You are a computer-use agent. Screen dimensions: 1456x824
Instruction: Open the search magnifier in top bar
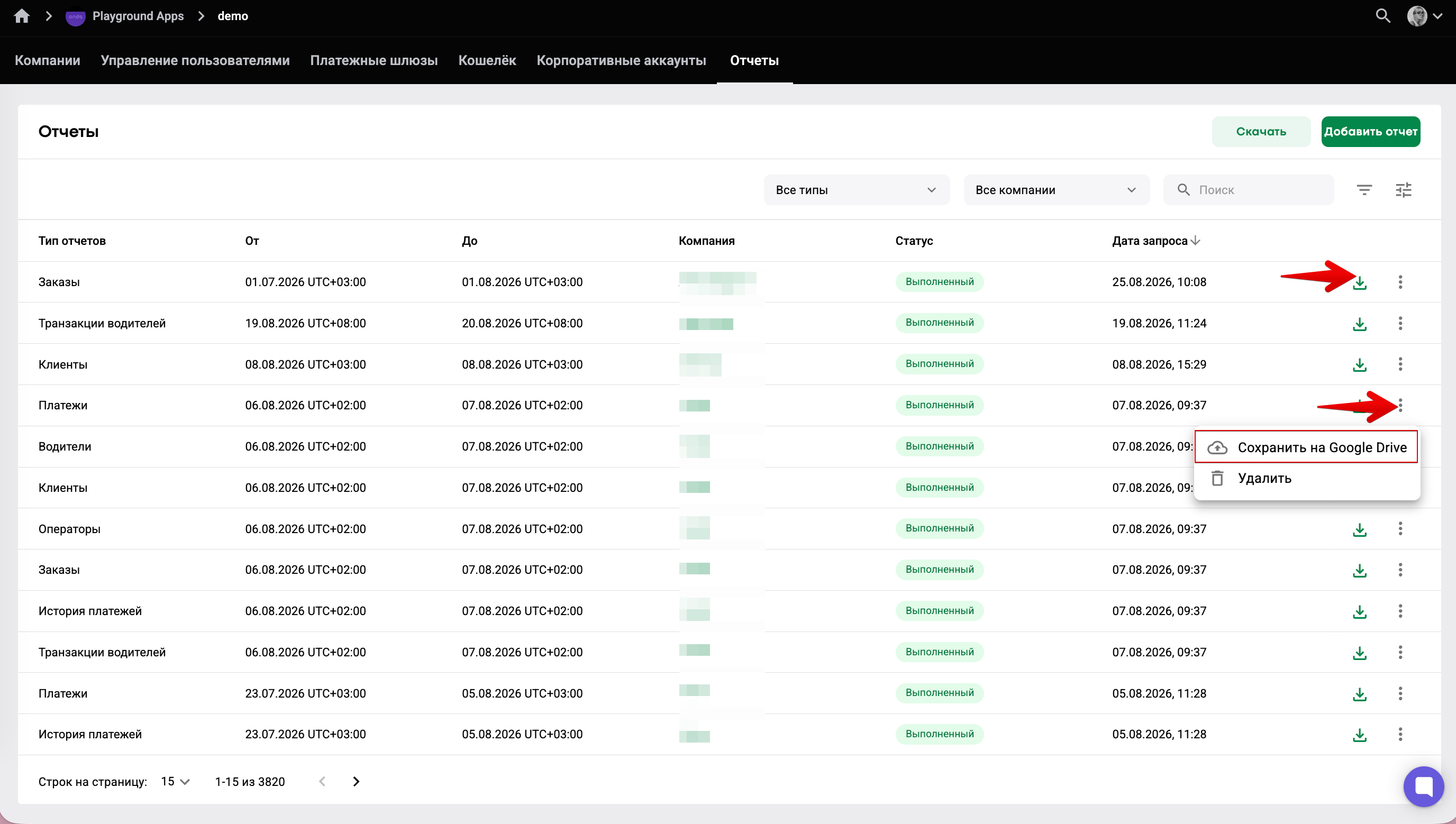click(1383, 16)
